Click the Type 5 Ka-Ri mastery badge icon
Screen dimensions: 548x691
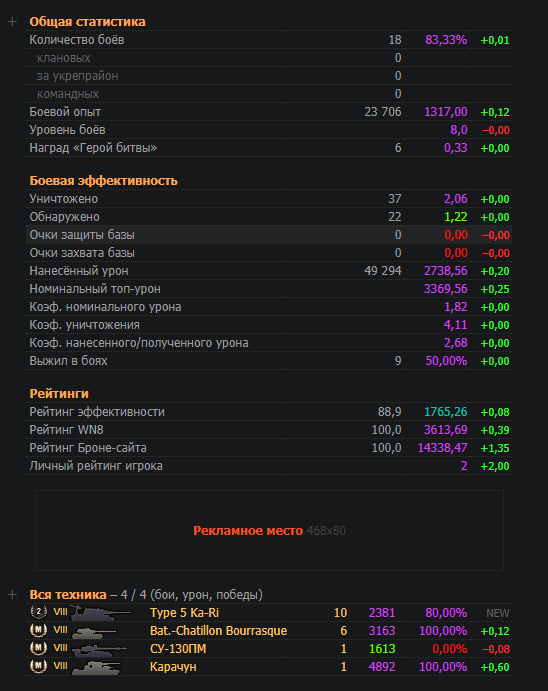(38, 612)
